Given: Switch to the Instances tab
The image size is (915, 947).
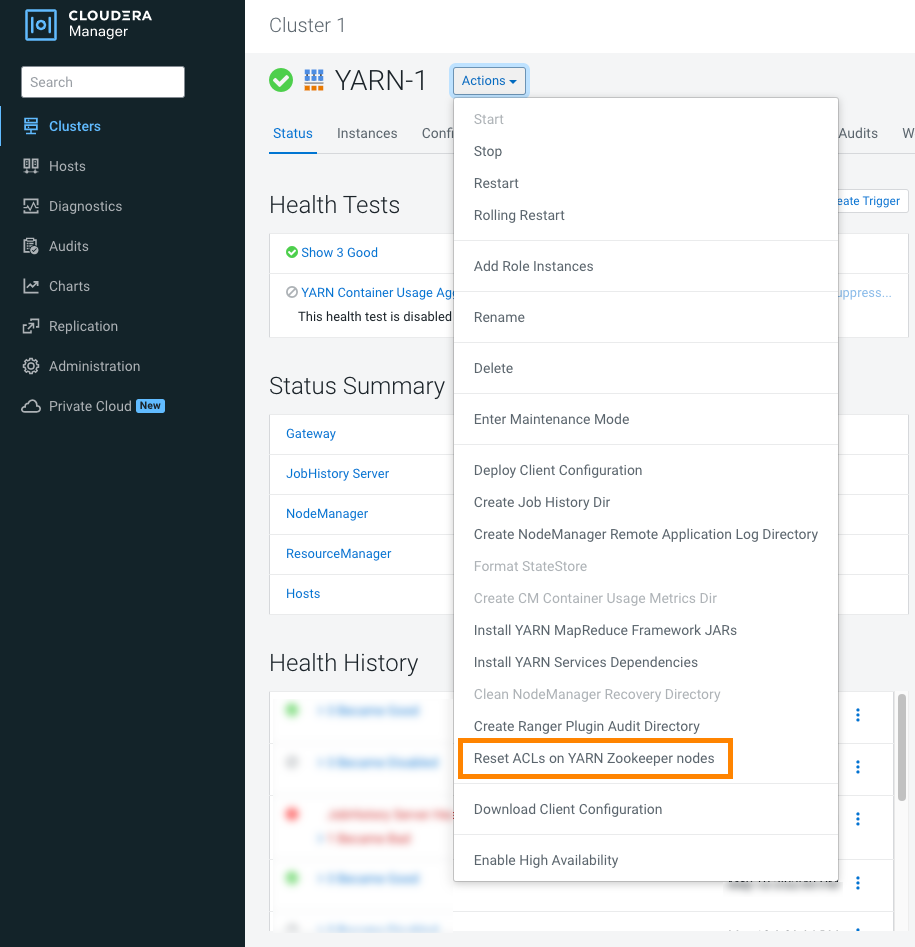Looking at the screenshot, I should 367,133.
